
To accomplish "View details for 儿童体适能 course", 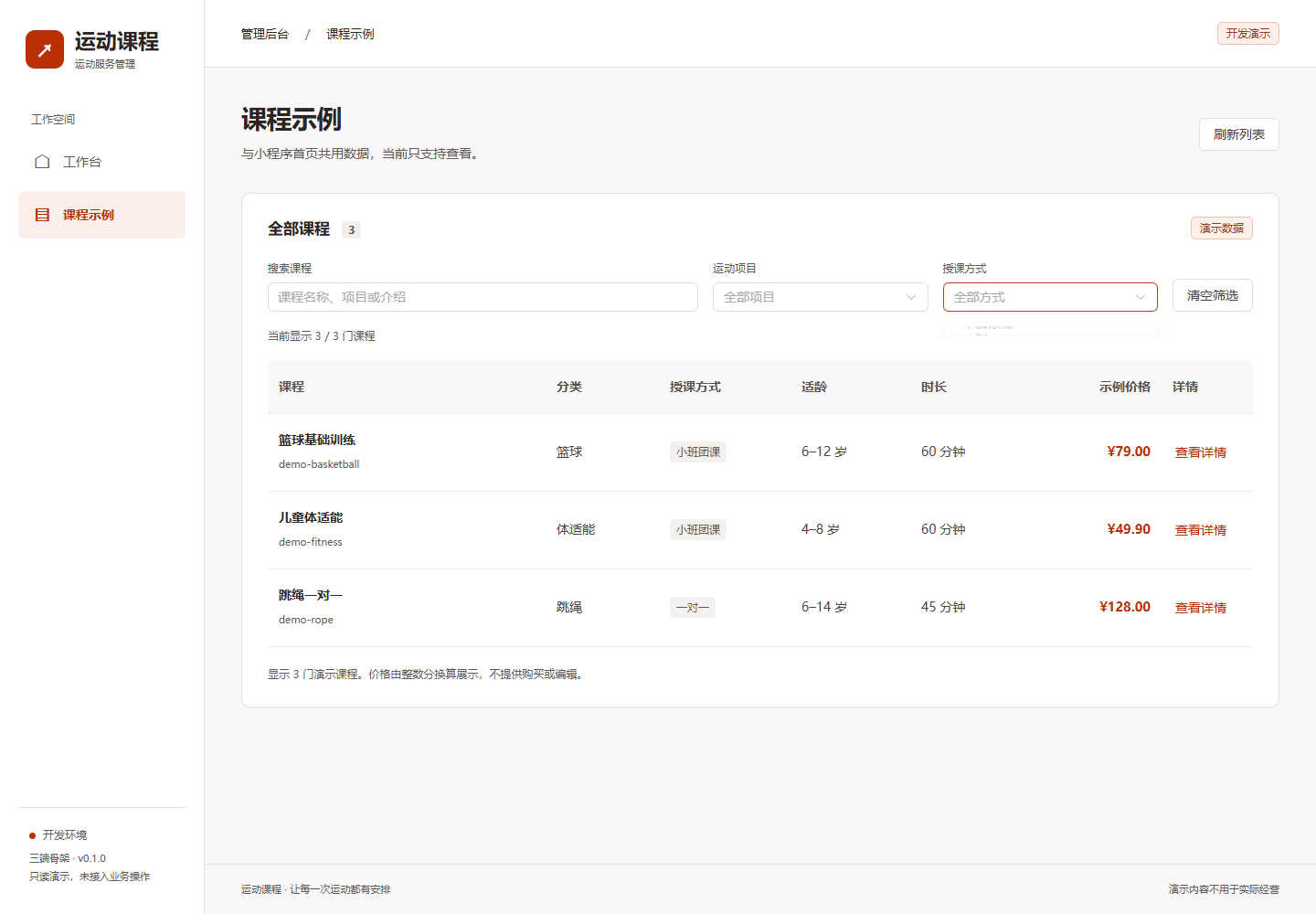I will (1200, 530).
